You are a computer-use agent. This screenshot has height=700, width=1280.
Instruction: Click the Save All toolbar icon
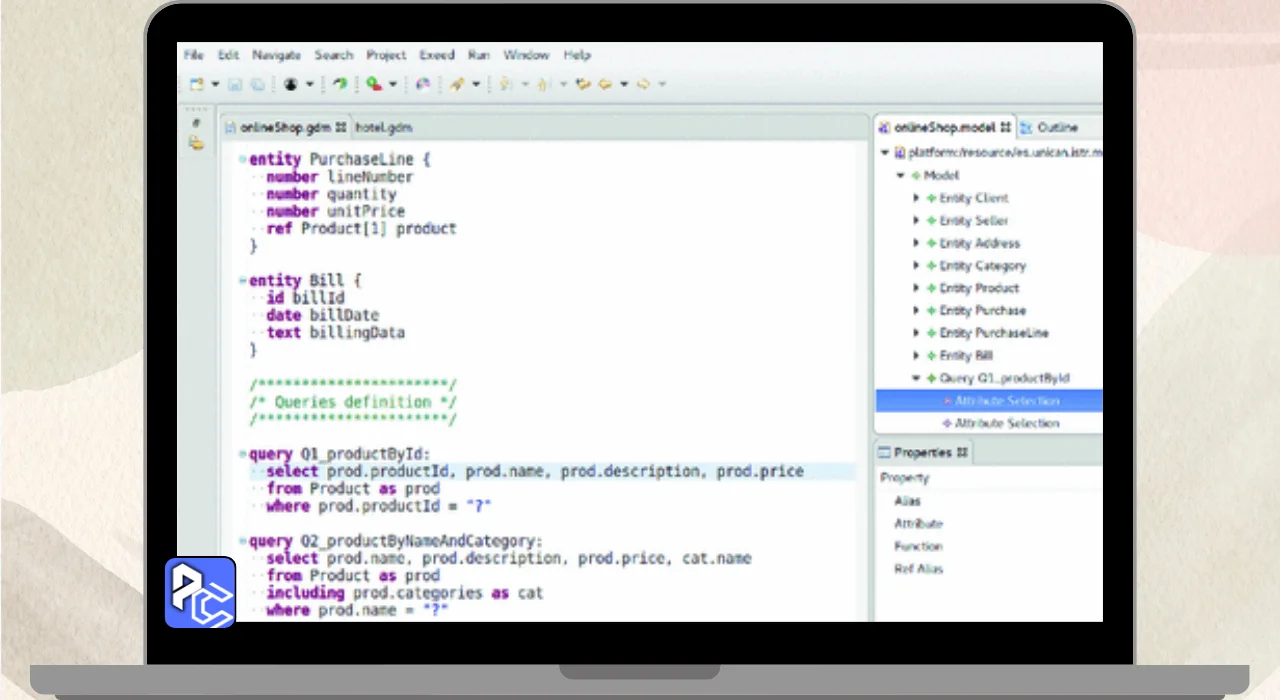click(x=257, y=85)
